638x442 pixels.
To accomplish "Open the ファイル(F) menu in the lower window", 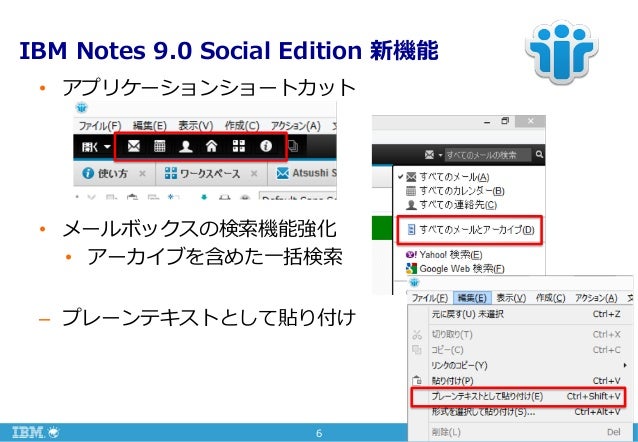I will (430, 298).
